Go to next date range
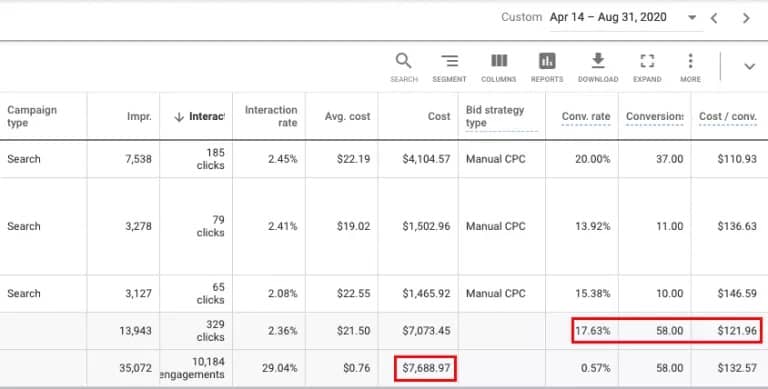This screenshot has width=768, height=389. point(746,18)
